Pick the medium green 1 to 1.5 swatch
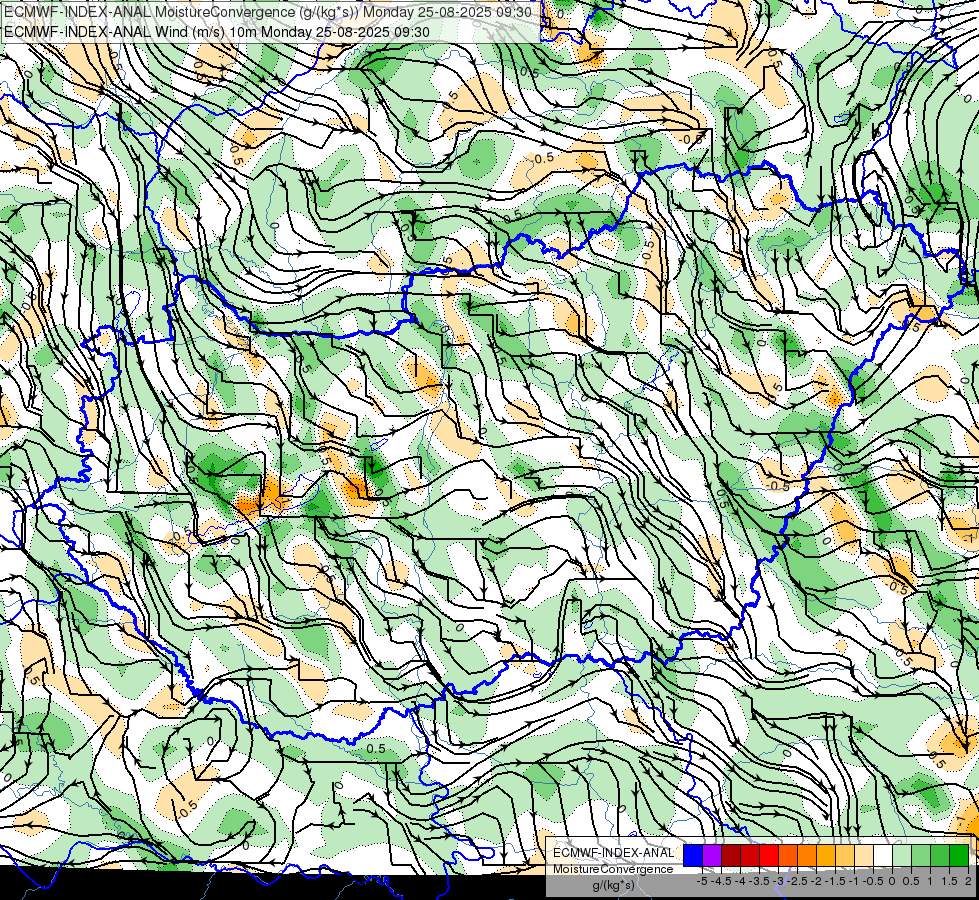The width and height of the screenshot is (979, 900). [x=940, y=856]
